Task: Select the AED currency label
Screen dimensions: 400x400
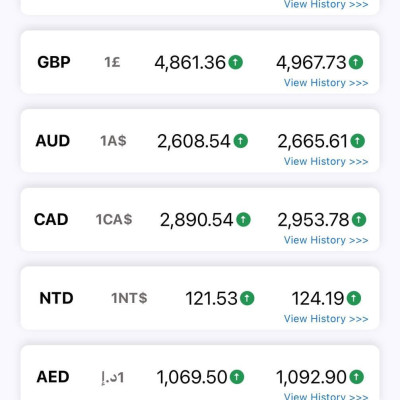Action: [x=53, y=377]
